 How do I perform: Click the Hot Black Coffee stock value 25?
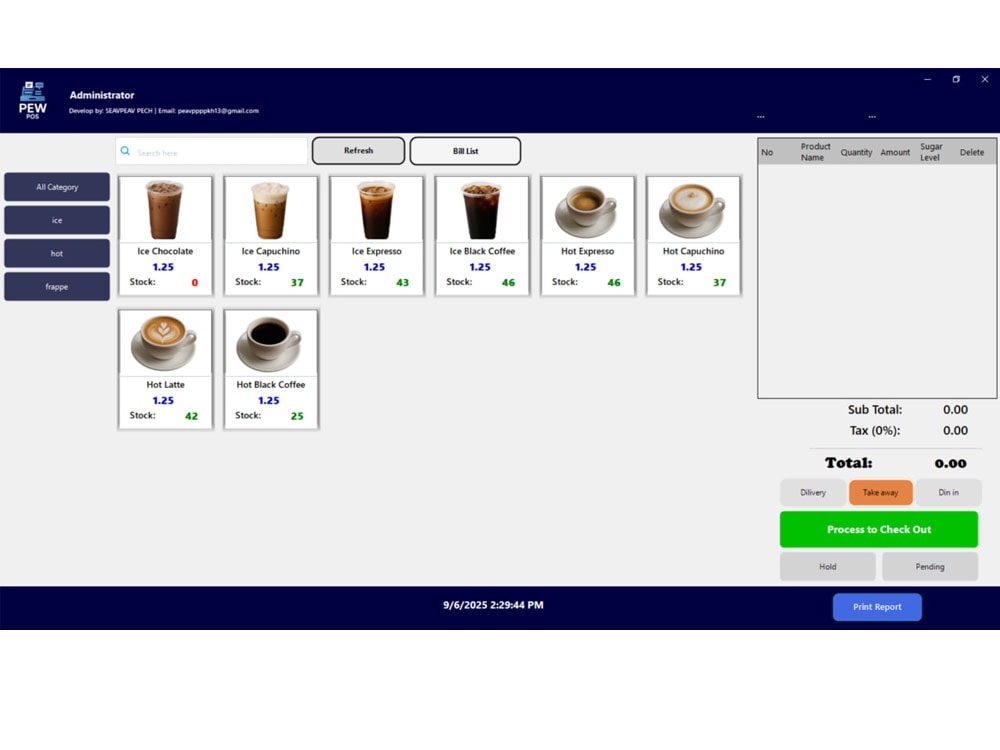(297, 416)
